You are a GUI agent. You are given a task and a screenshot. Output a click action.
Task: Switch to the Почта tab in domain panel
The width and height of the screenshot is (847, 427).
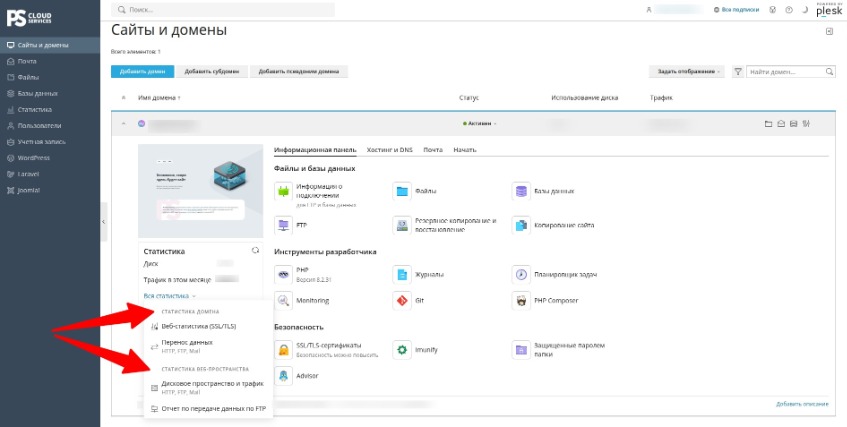pos(433,150)
